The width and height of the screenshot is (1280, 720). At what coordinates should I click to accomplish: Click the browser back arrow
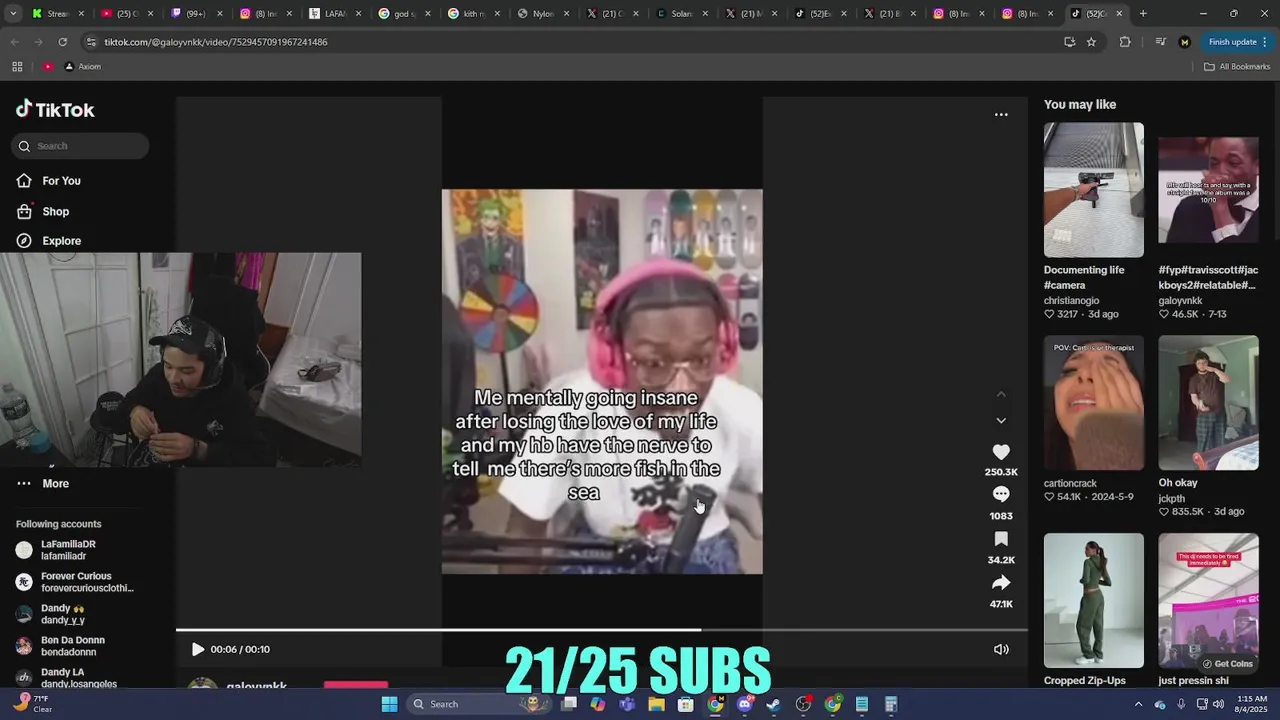(x=14, y=42)
